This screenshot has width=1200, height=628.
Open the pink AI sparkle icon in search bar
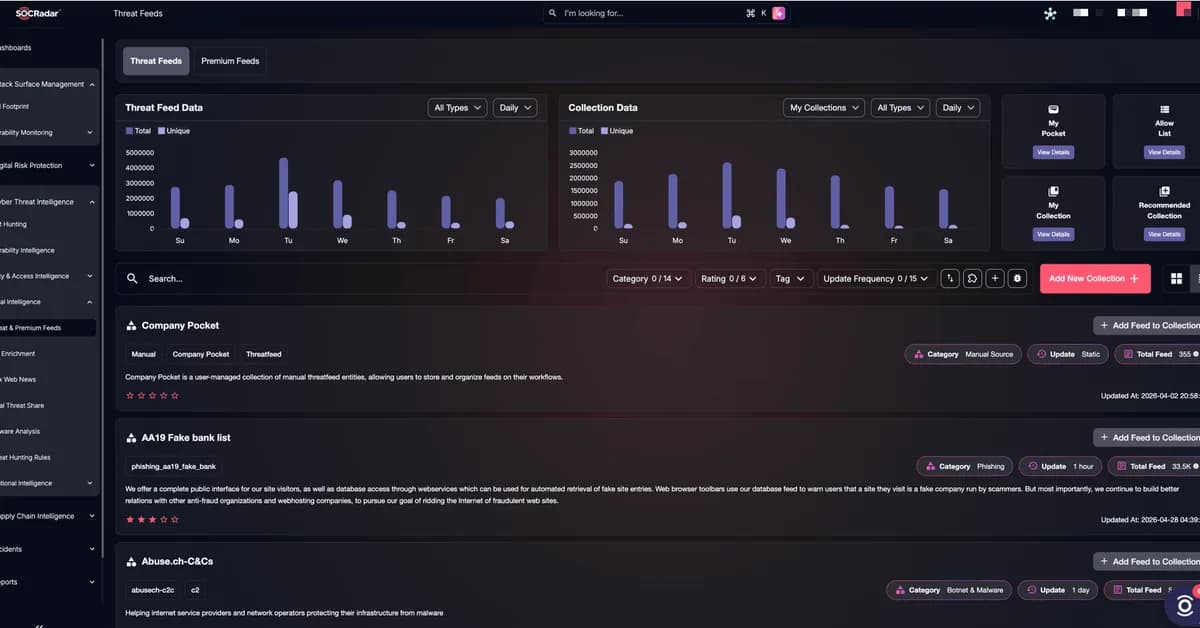779,13
